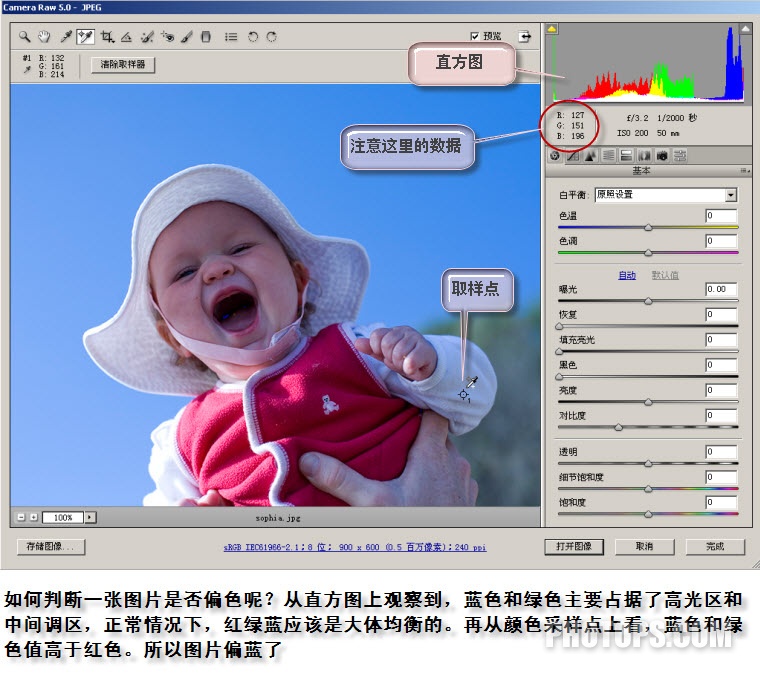Click the 存储图像 save image button
The width and height of the screenshot is (760, 679).
click(x=51, y=547)
